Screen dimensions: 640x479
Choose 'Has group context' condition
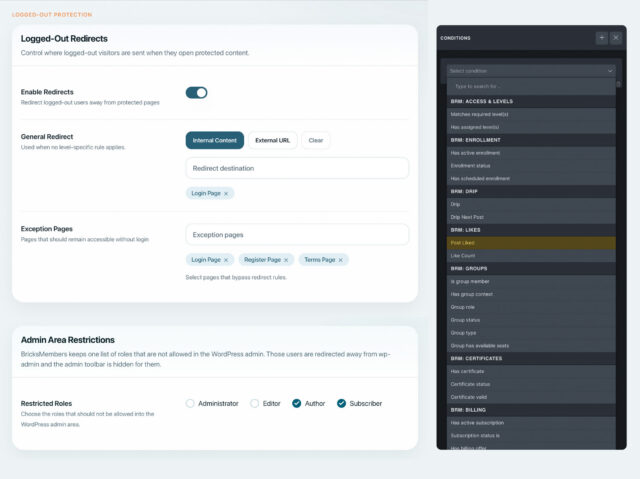click(531, 294)
